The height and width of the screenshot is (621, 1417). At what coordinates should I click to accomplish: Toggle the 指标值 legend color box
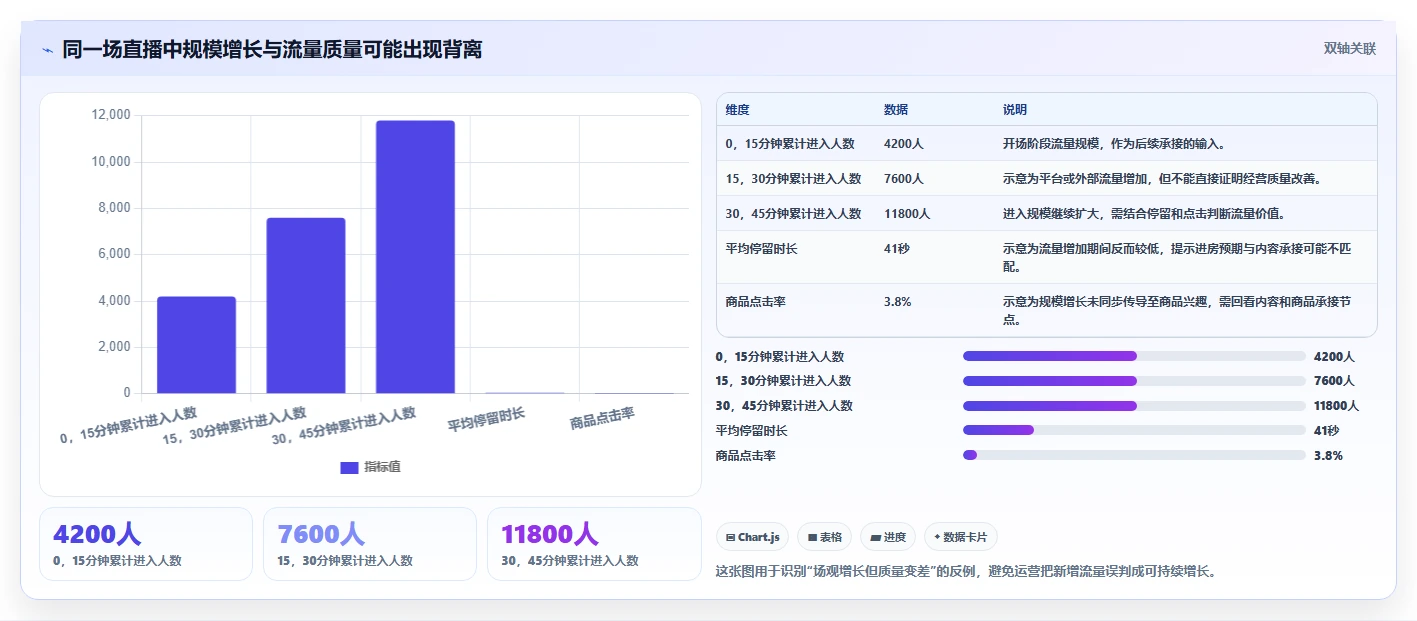point(349,467)
